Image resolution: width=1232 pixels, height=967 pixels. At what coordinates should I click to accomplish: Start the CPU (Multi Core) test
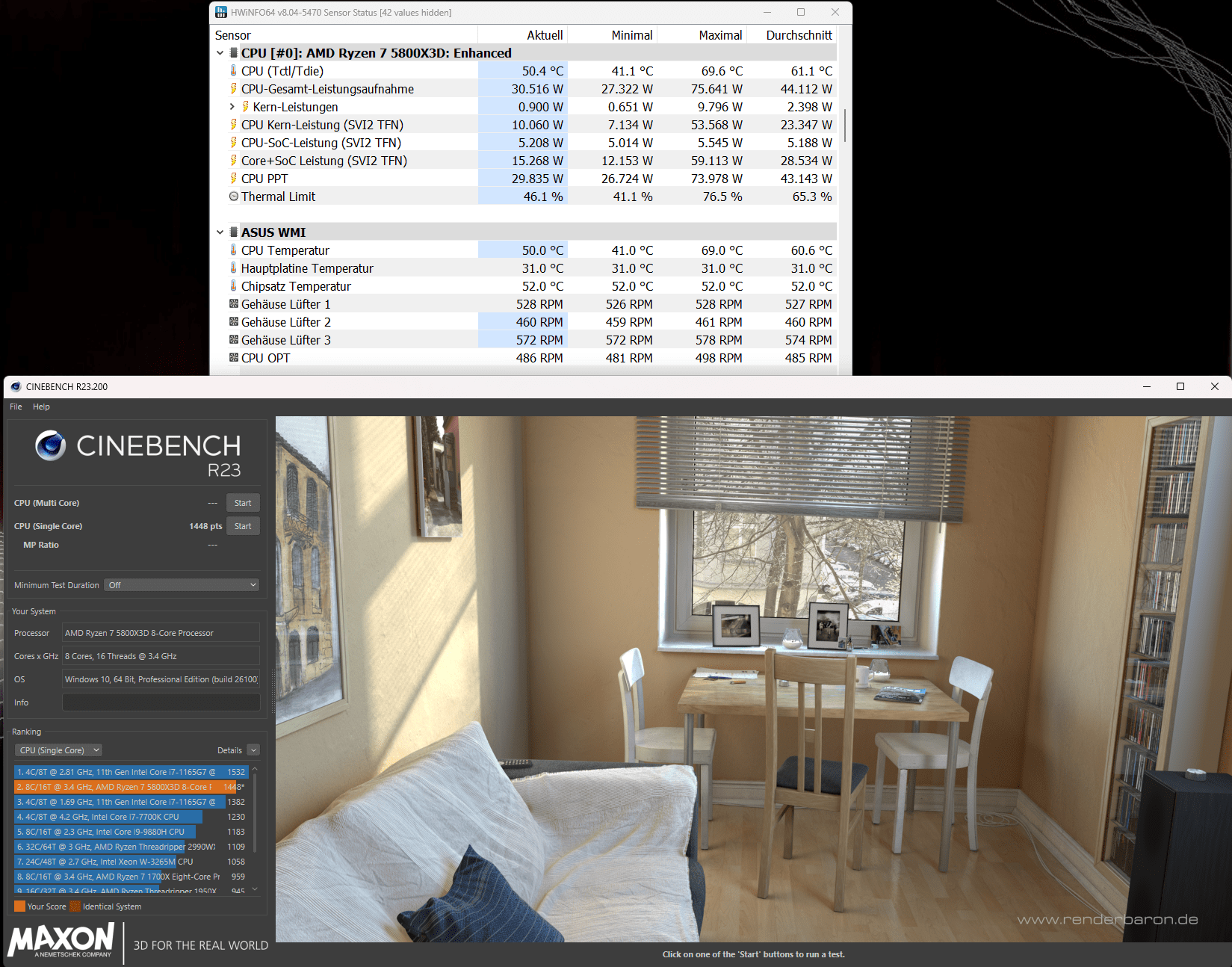[243, 503]
